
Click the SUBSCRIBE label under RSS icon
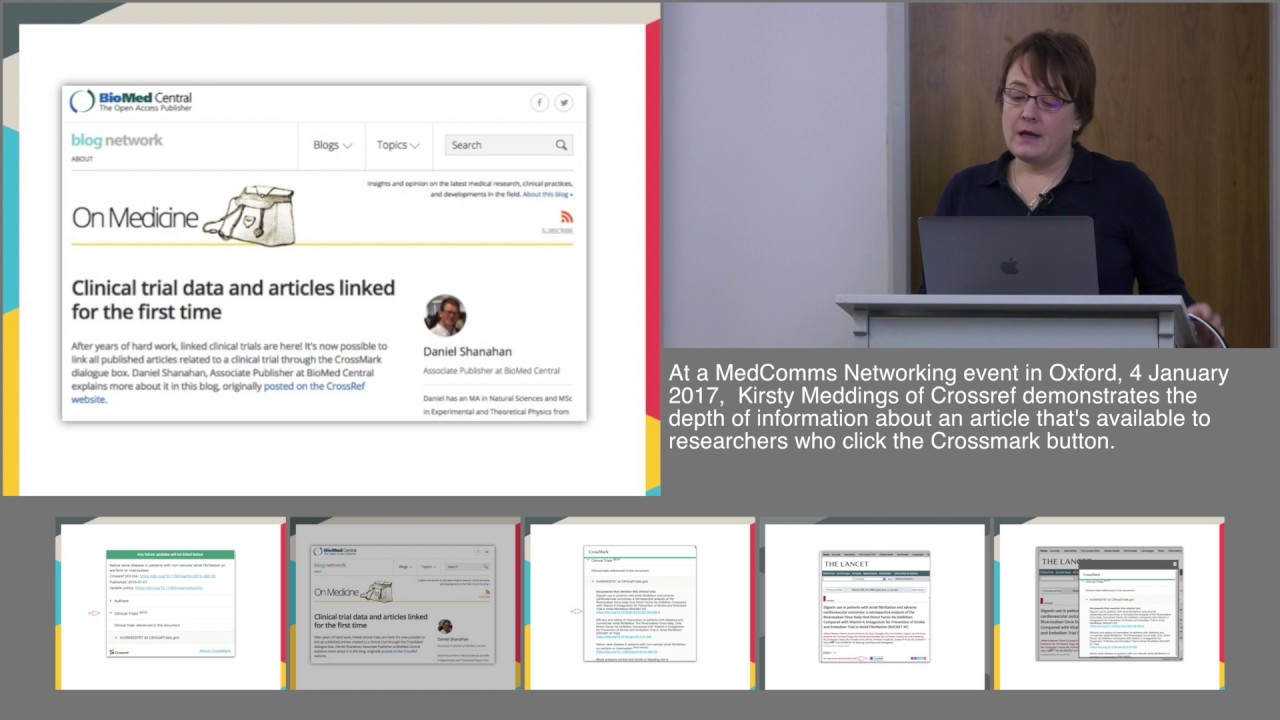point(557,231)
